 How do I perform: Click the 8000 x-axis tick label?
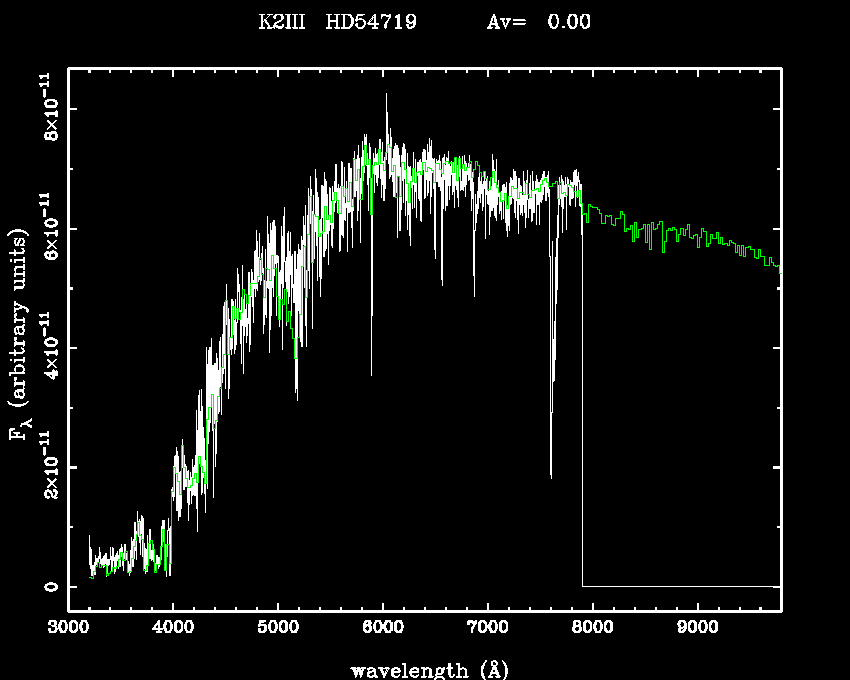pyautogui.click(x=592, y=629)
